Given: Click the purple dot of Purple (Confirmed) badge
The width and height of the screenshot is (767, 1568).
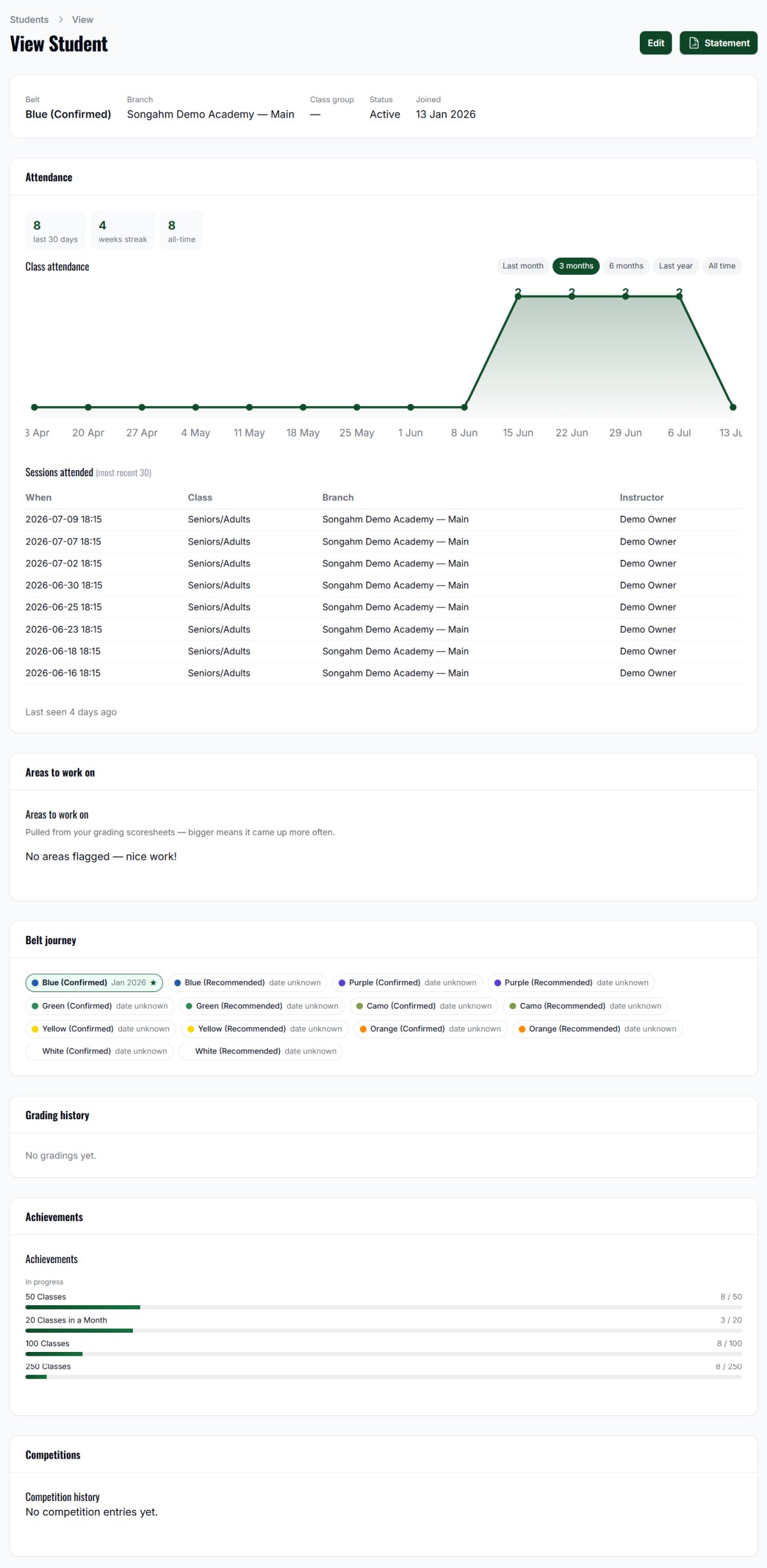Looking at the screenshot, I should (x=342, y=982).
